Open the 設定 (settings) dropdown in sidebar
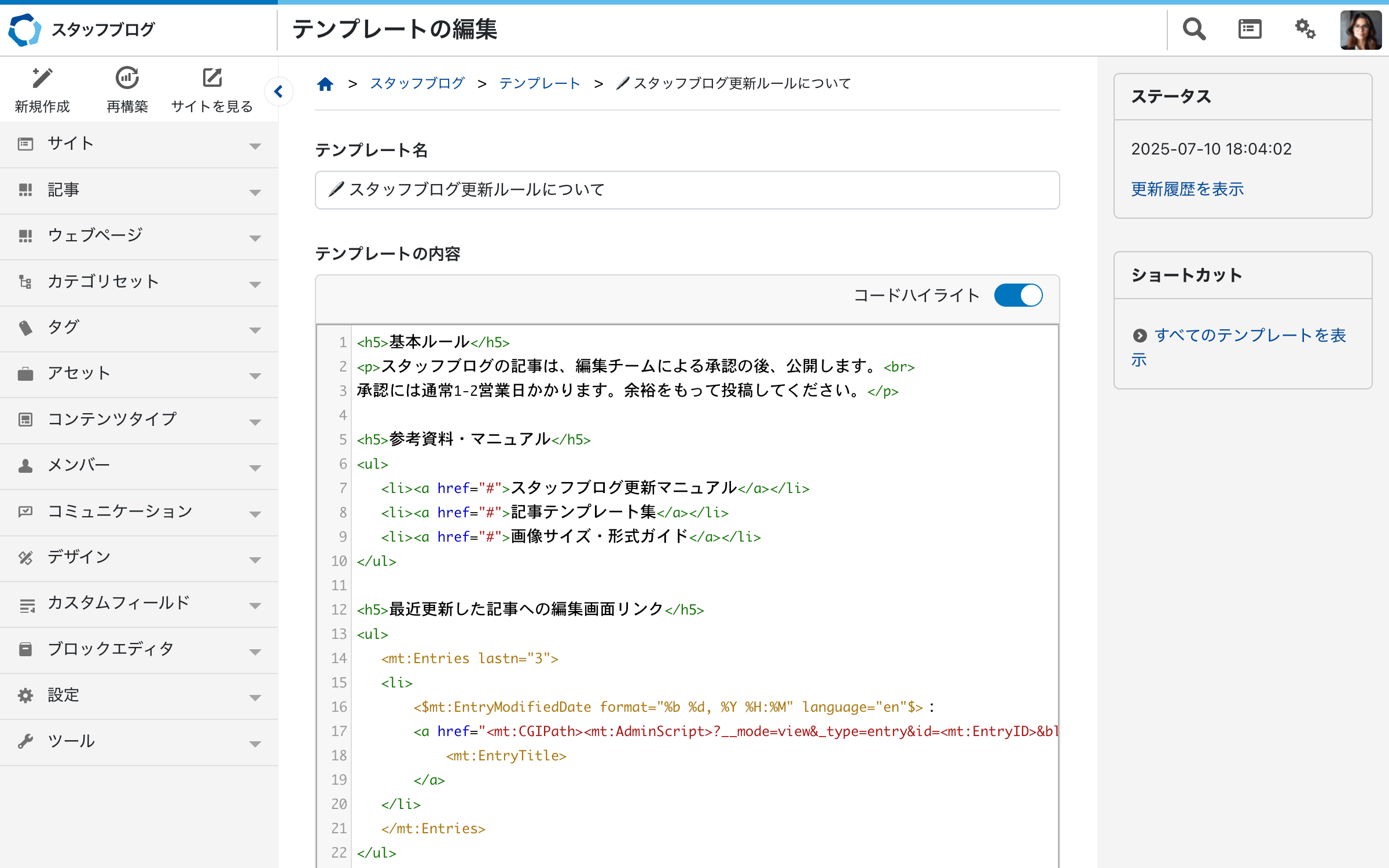1389x868 pixels. 255,696
